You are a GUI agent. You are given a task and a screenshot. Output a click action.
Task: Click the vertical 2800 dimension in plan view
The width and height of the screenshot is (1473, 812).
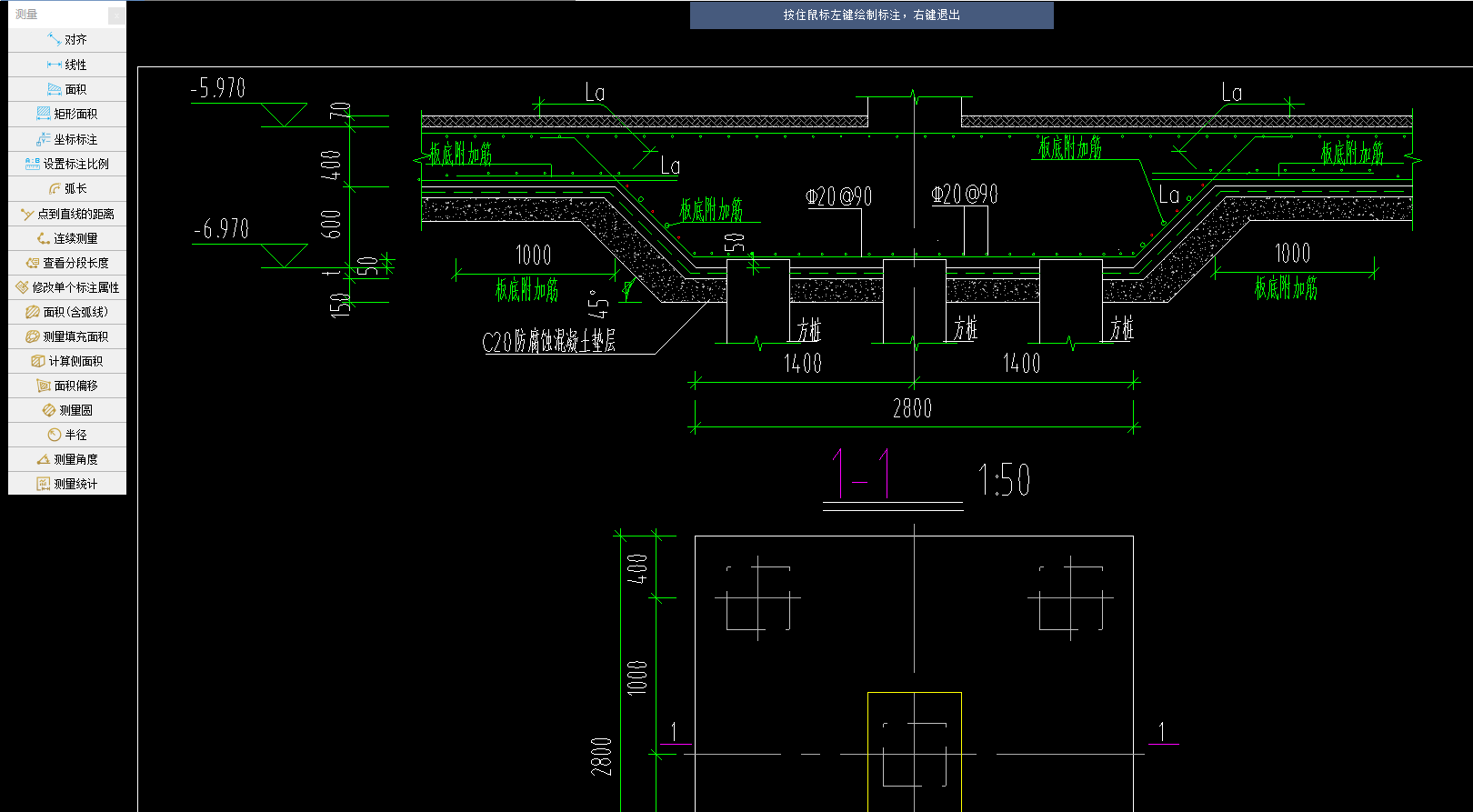click(x=601, y=757)
